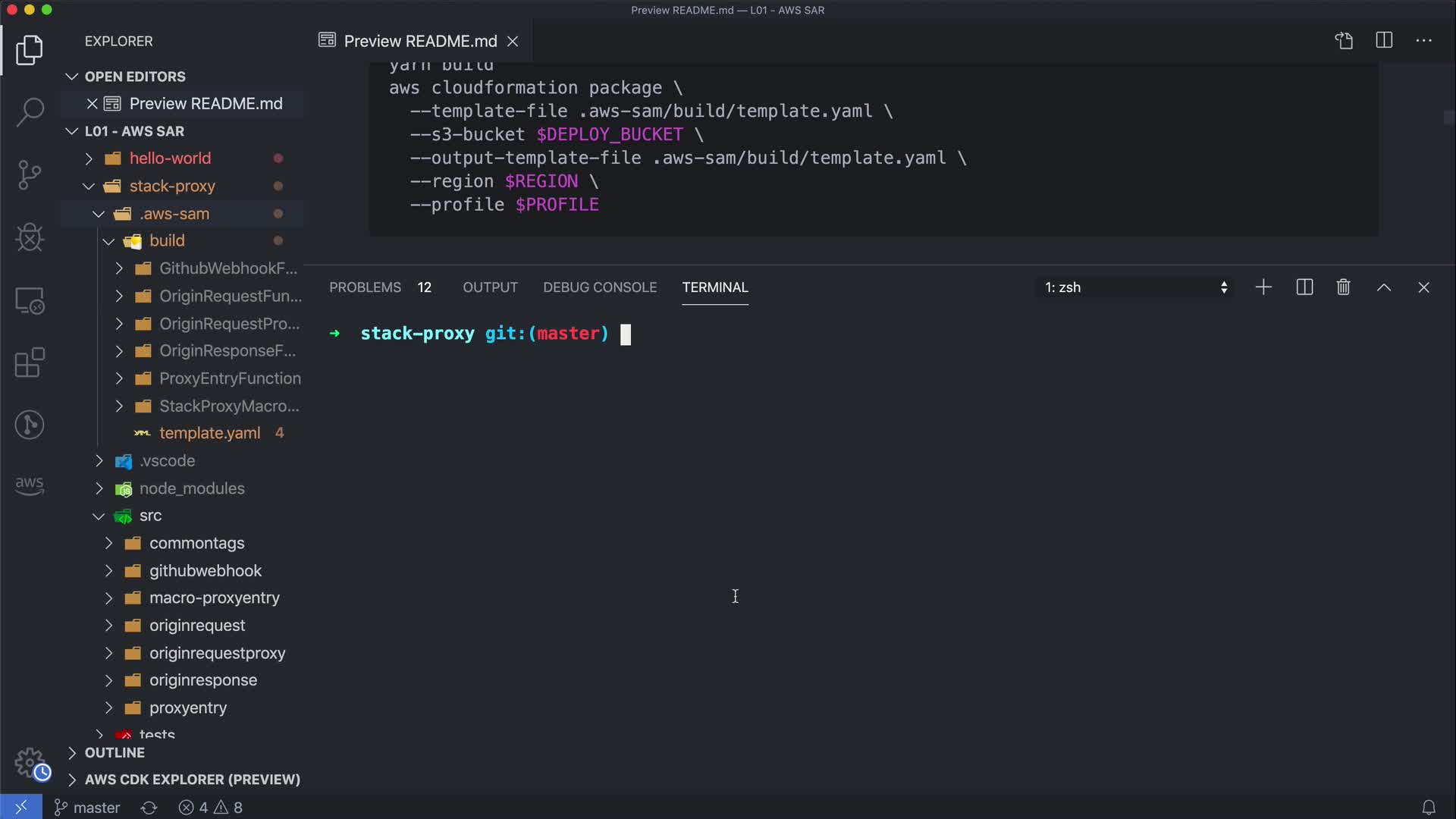Switch to the DEBUG CONSOLE tab
The width and height of the screenshot is (1456, 819).
599,287
